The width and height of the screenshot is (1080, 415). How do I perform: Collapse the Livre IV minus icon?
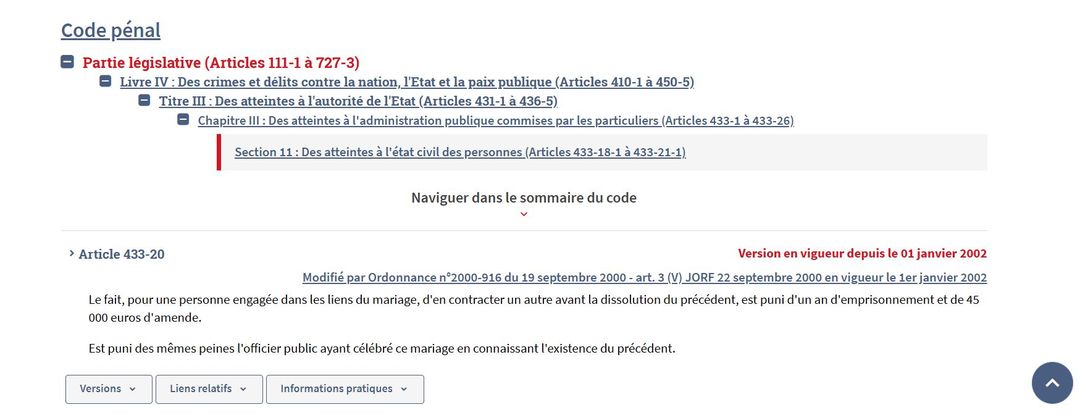pyautogui.click(x=105, y=81)
